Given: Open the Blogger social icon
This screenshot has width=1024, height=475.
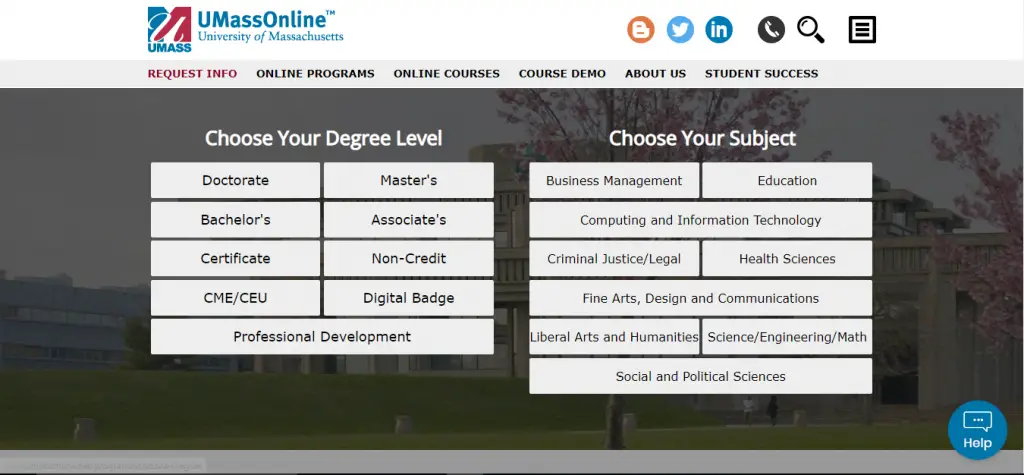Looking at the screenshot, I should (x=641, y=30).
